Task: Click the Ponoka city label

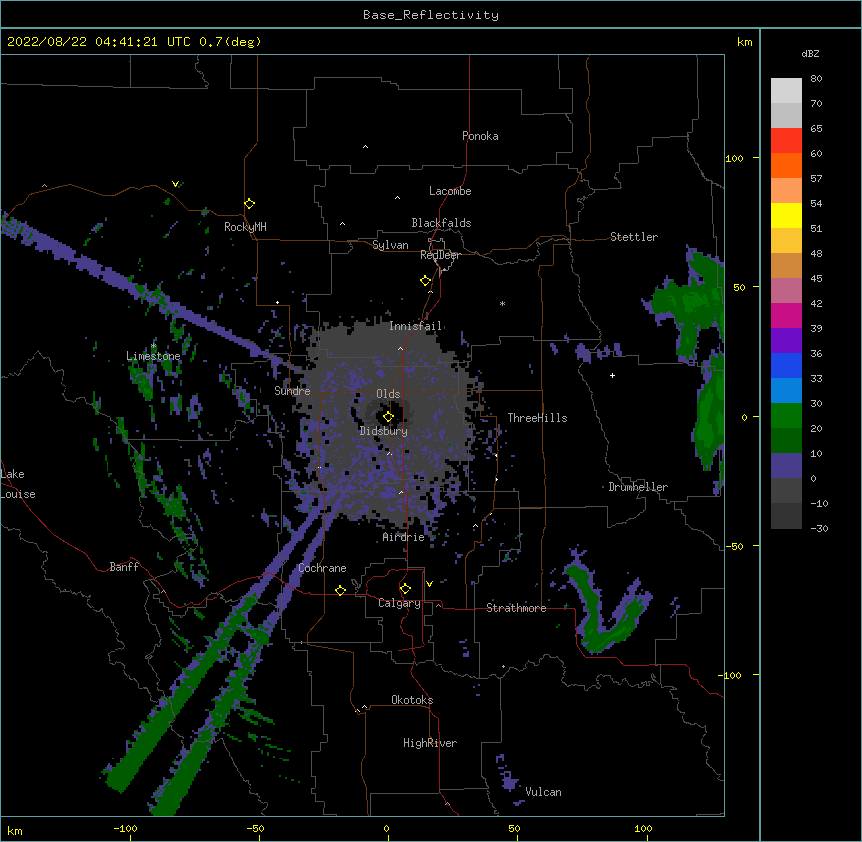Action: pyautogui.click(x=480, y=136)
